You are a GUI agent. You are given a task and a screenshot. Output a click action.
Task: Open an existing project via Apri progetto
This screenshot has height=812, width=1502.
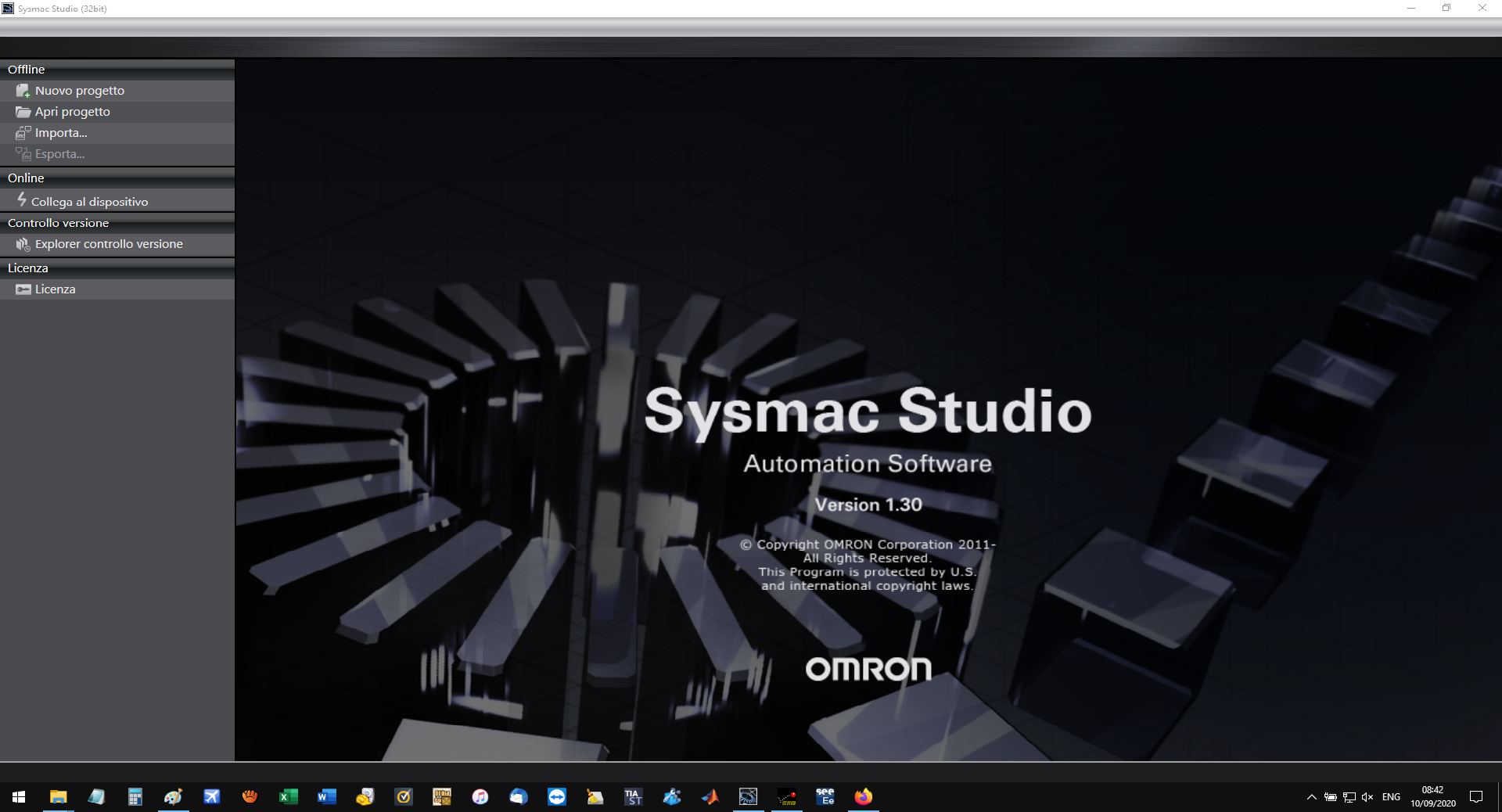pyautogui.click(x=117, y=112)
